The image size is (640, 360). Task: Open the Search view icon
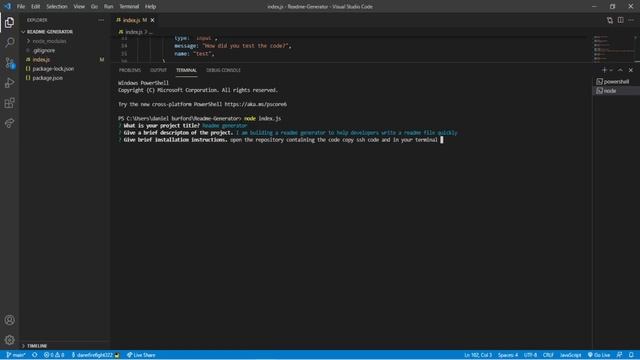9,42
